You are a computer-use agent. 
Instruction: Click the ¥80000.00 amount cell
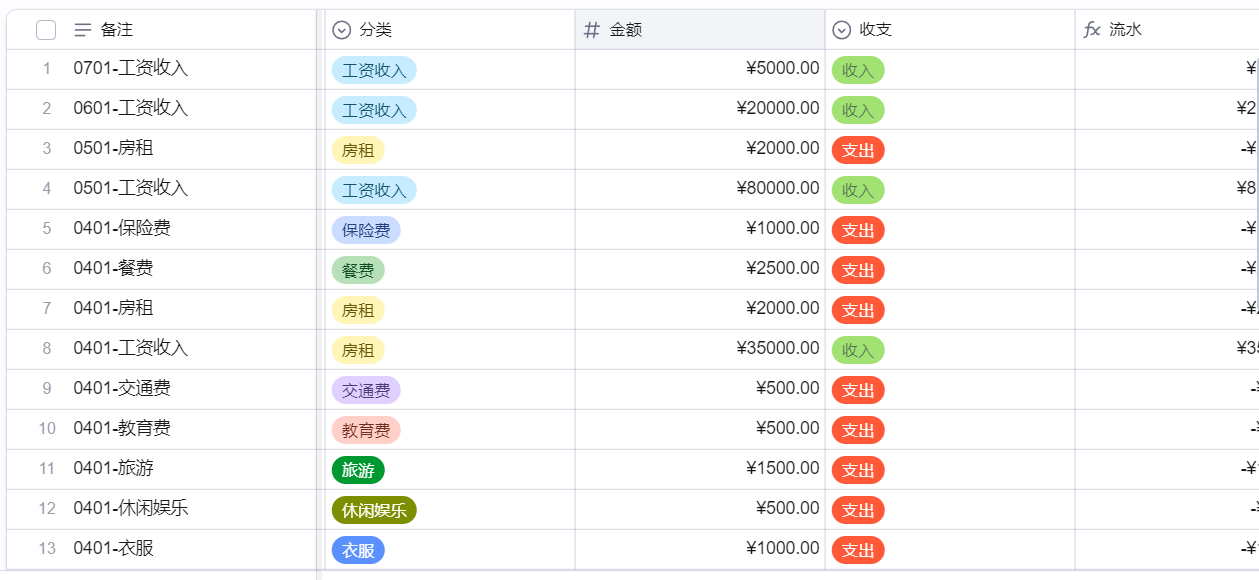point(777,188)
